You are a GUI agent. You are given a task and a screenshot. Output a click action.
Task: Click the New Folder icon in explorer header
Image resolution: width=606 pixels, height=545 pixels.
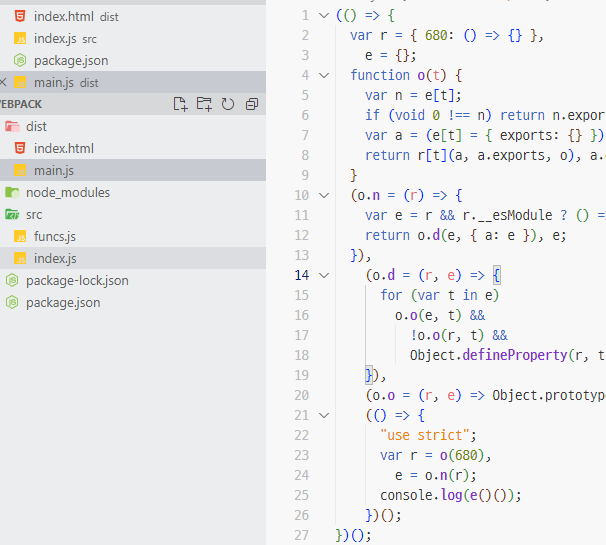tap(204, 104)
